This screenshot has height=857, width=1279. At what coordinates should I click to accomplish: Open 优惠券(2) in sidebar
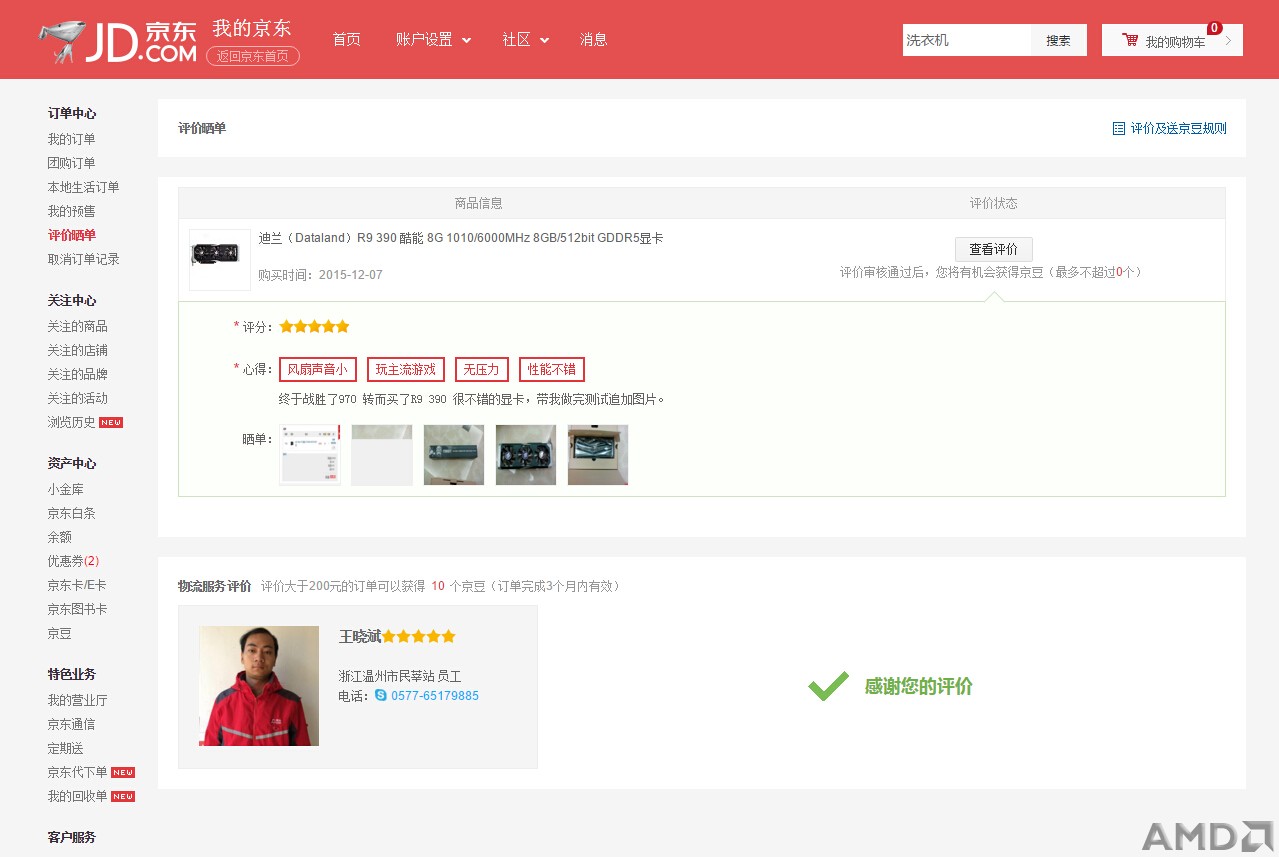[73, 561]
